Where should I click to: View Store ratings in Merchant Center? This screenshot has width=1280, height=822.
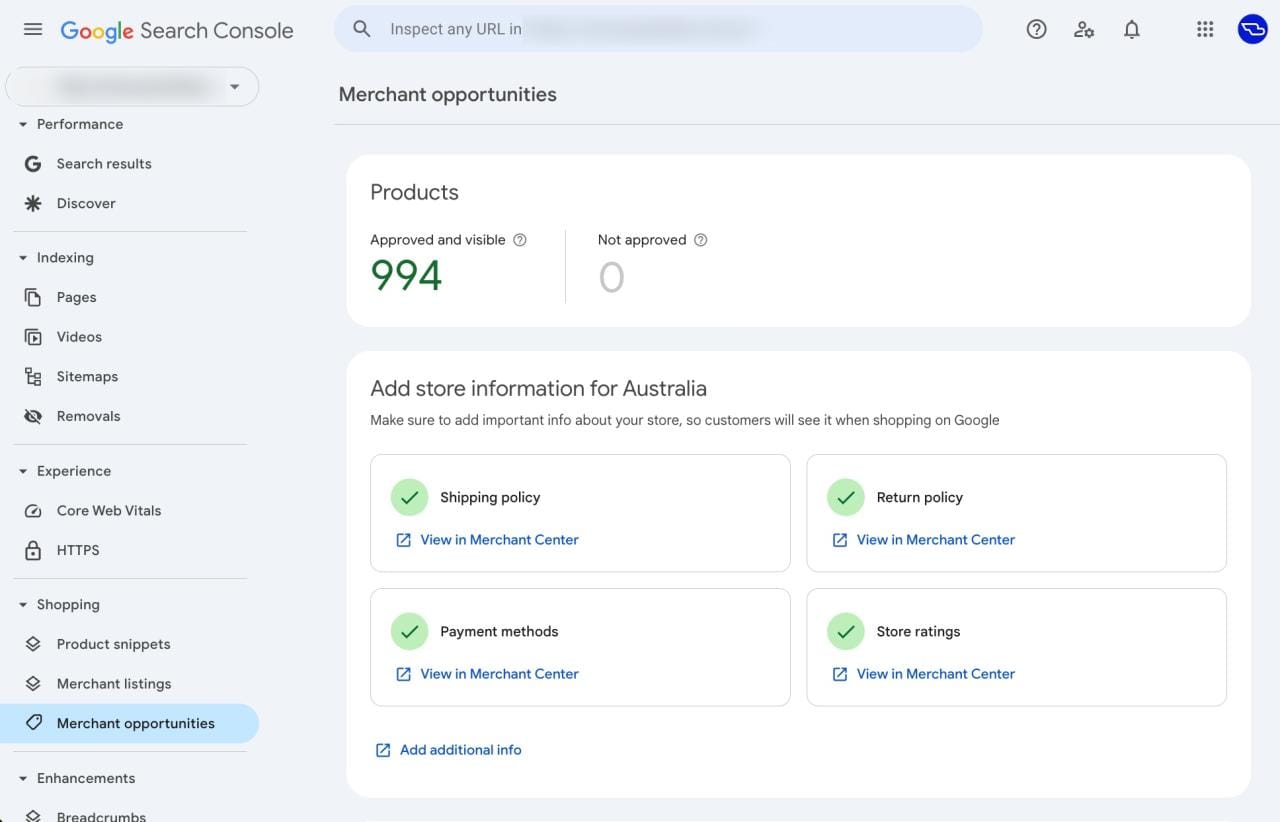[936, 674]
